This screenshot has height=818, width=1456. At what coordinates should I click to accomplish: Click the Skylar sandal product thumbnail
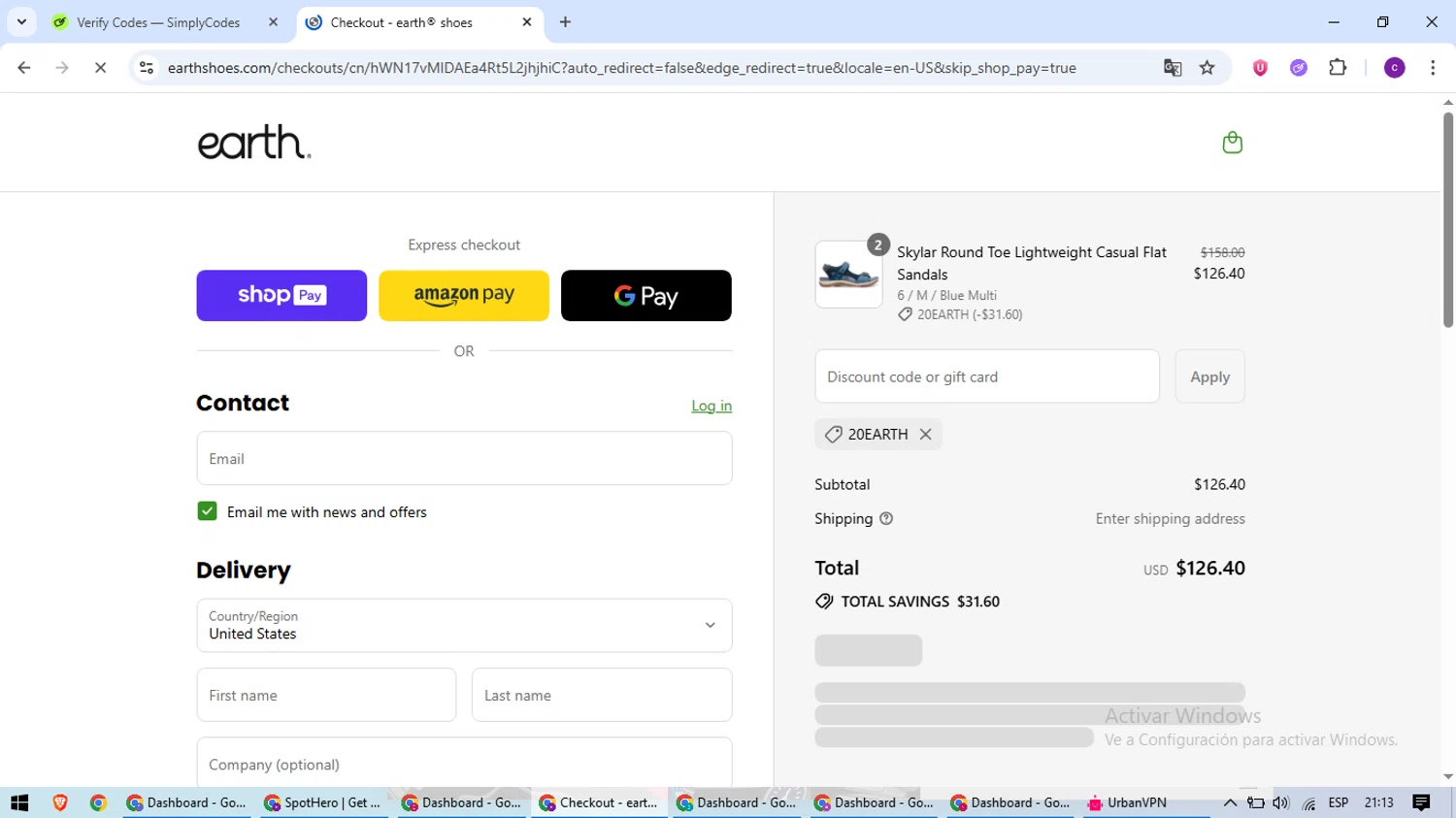848,275
